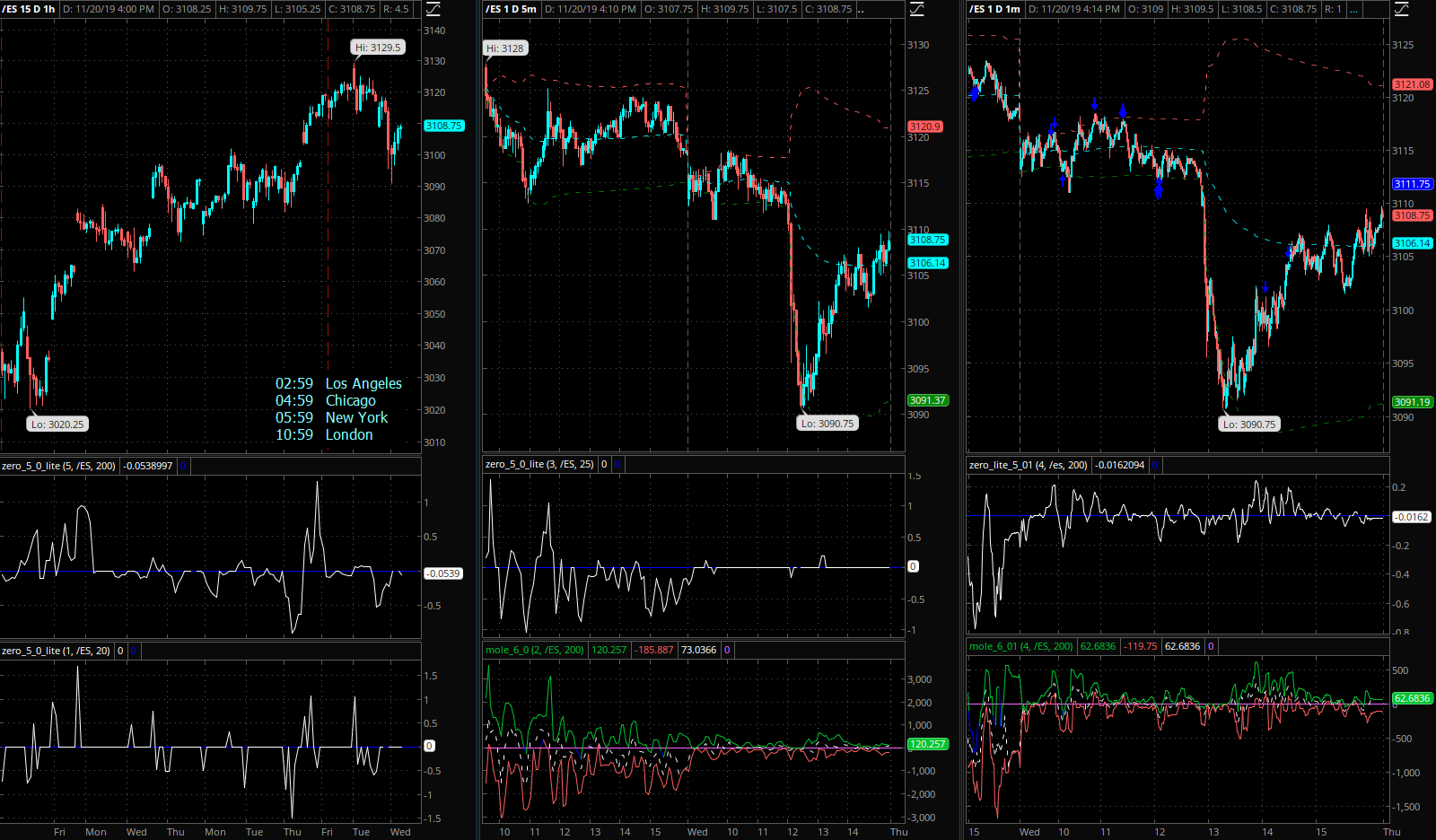Viewport: 1436px width, 840px height.
Task: Click the Lo: 3020.25 price bubble
Action: click(x=57, y=424)
